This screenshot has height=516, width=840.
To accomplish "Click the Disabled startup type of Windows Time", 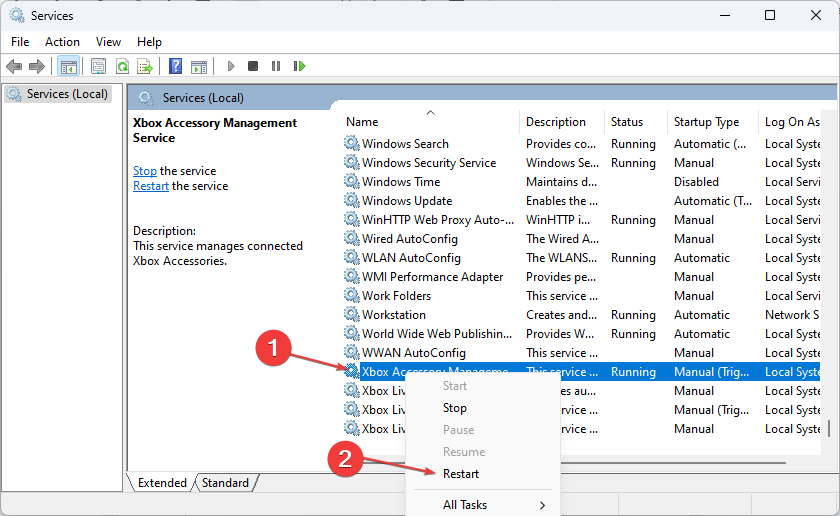I will [696, 182].
